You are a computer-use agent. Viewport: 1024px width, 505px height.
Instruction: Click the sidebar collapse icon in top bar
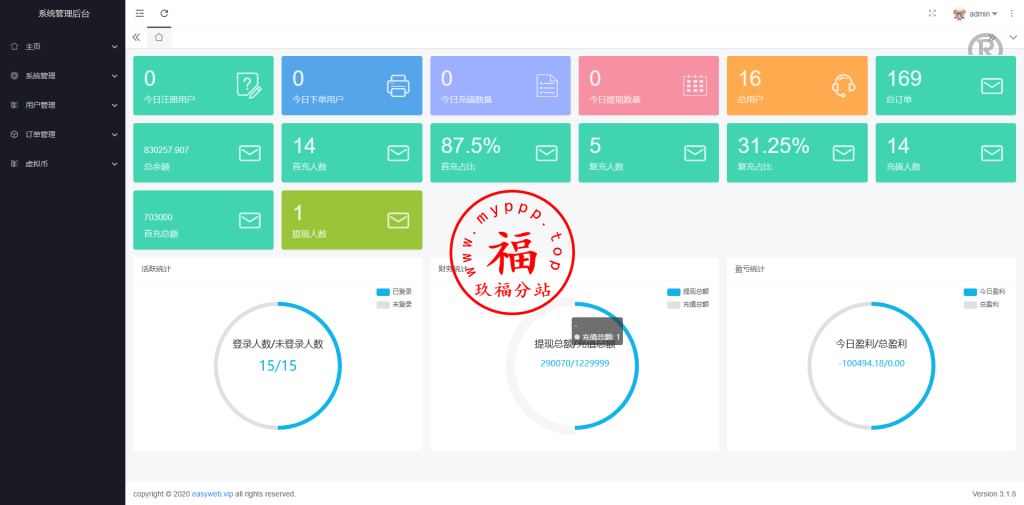[139, 13]
